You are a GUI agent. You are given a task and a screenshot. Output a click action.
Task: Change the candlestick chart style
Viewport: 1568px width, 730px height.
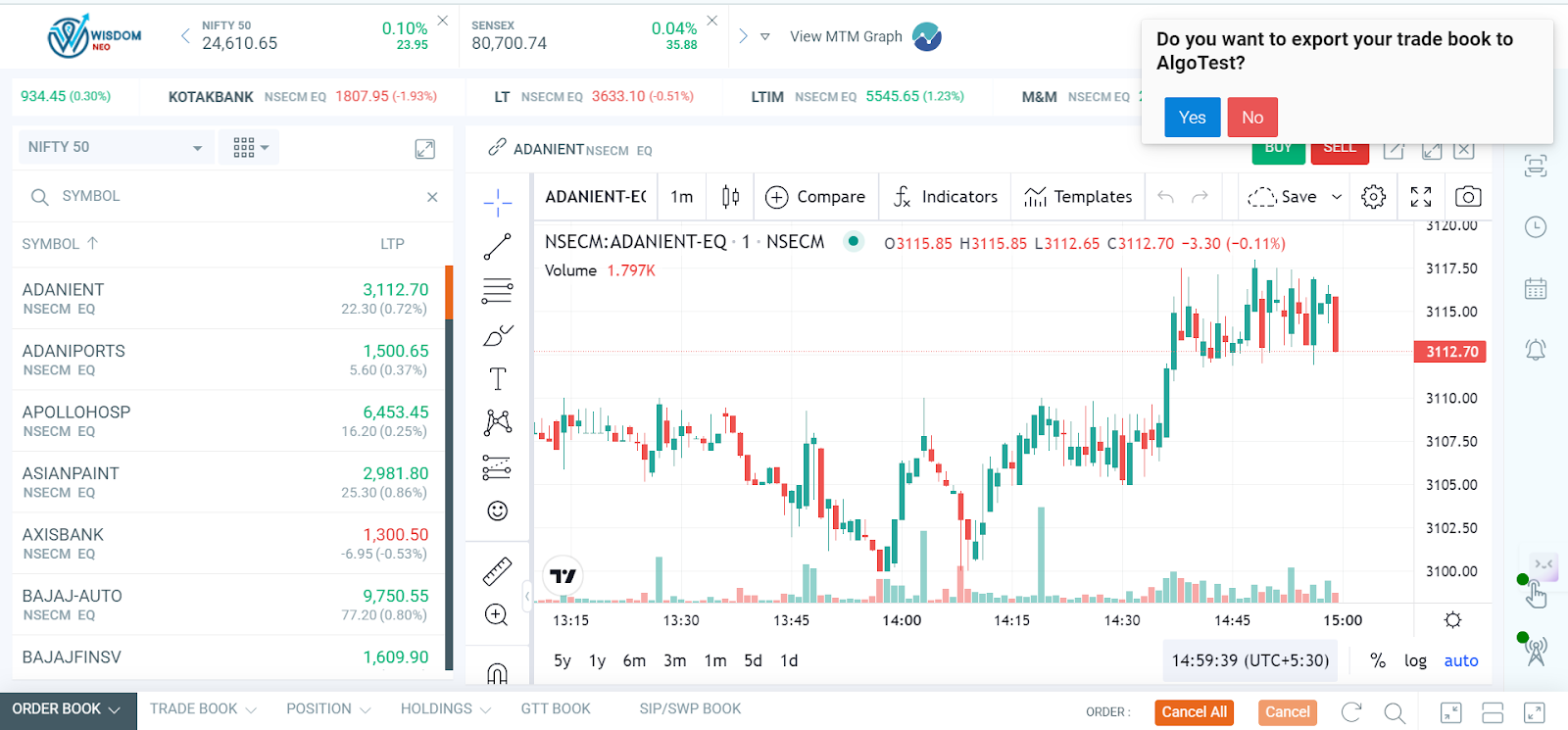coord(730,197)
